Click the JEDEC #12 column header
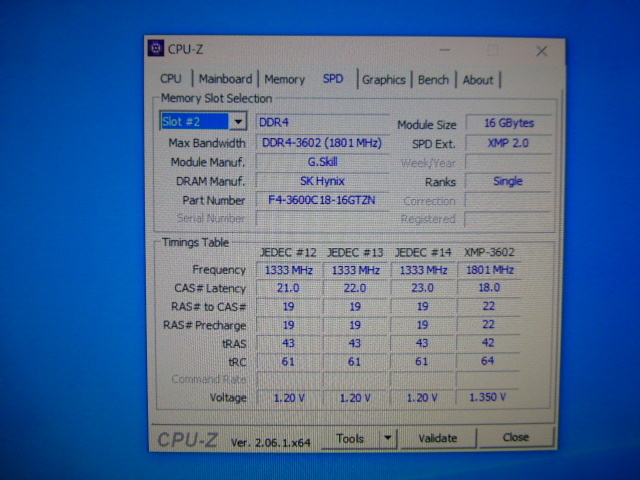 [288, 252]
